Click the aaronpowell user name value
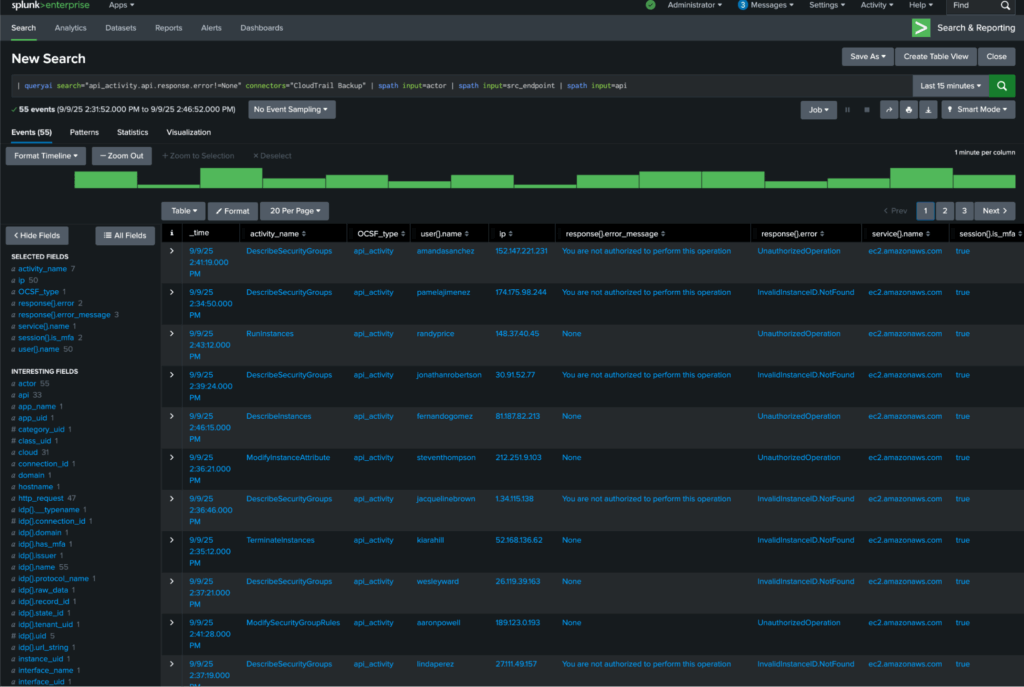1024x687 pixels. point(438,622)
